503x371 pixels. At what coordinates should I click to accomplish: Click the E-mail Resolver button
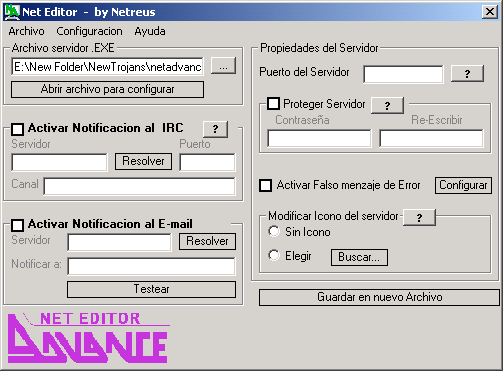point(207,241)
